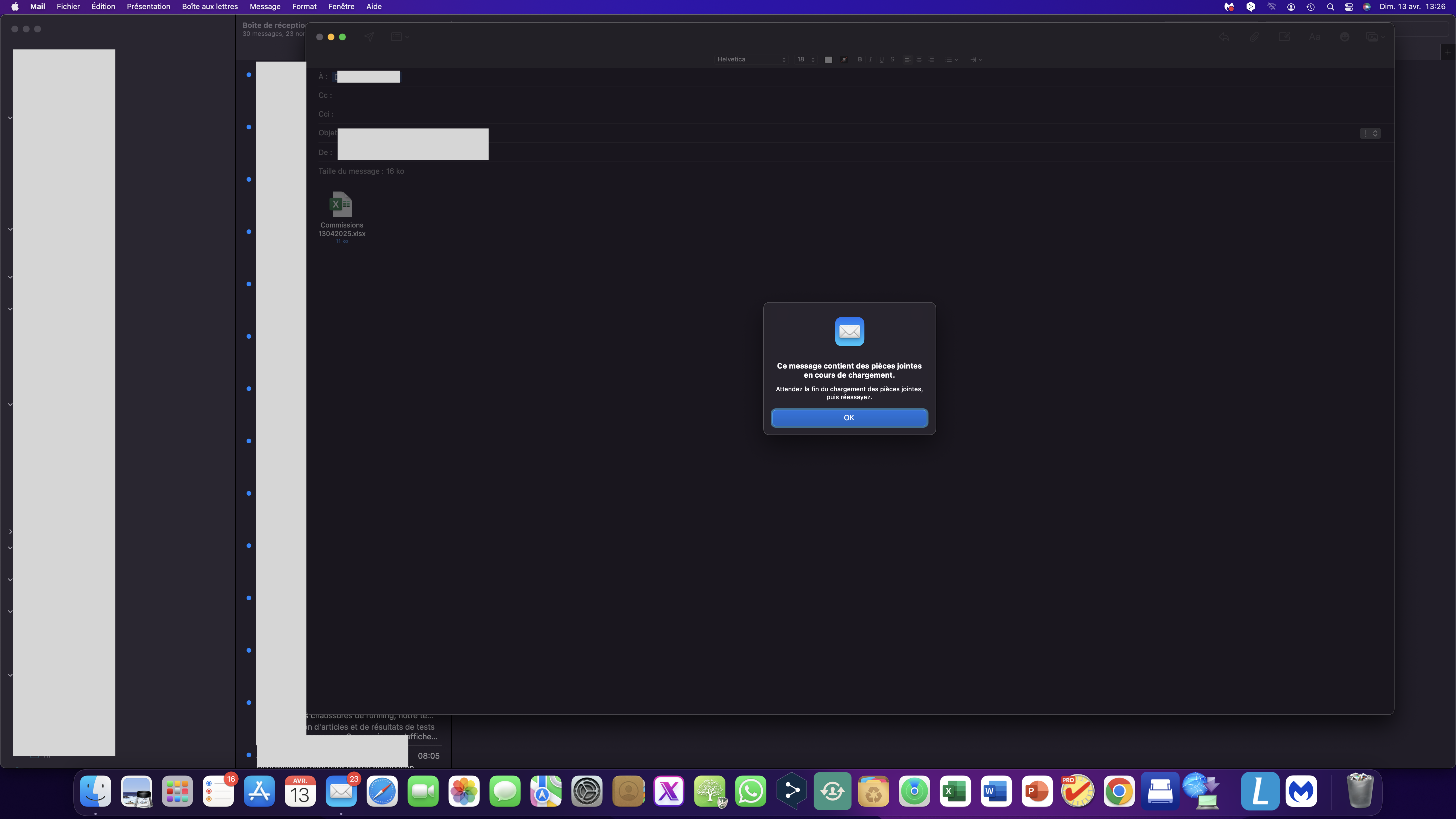Click OK in the attachment dialog
The image size is (1456, 819).
[x=848, y=418]
